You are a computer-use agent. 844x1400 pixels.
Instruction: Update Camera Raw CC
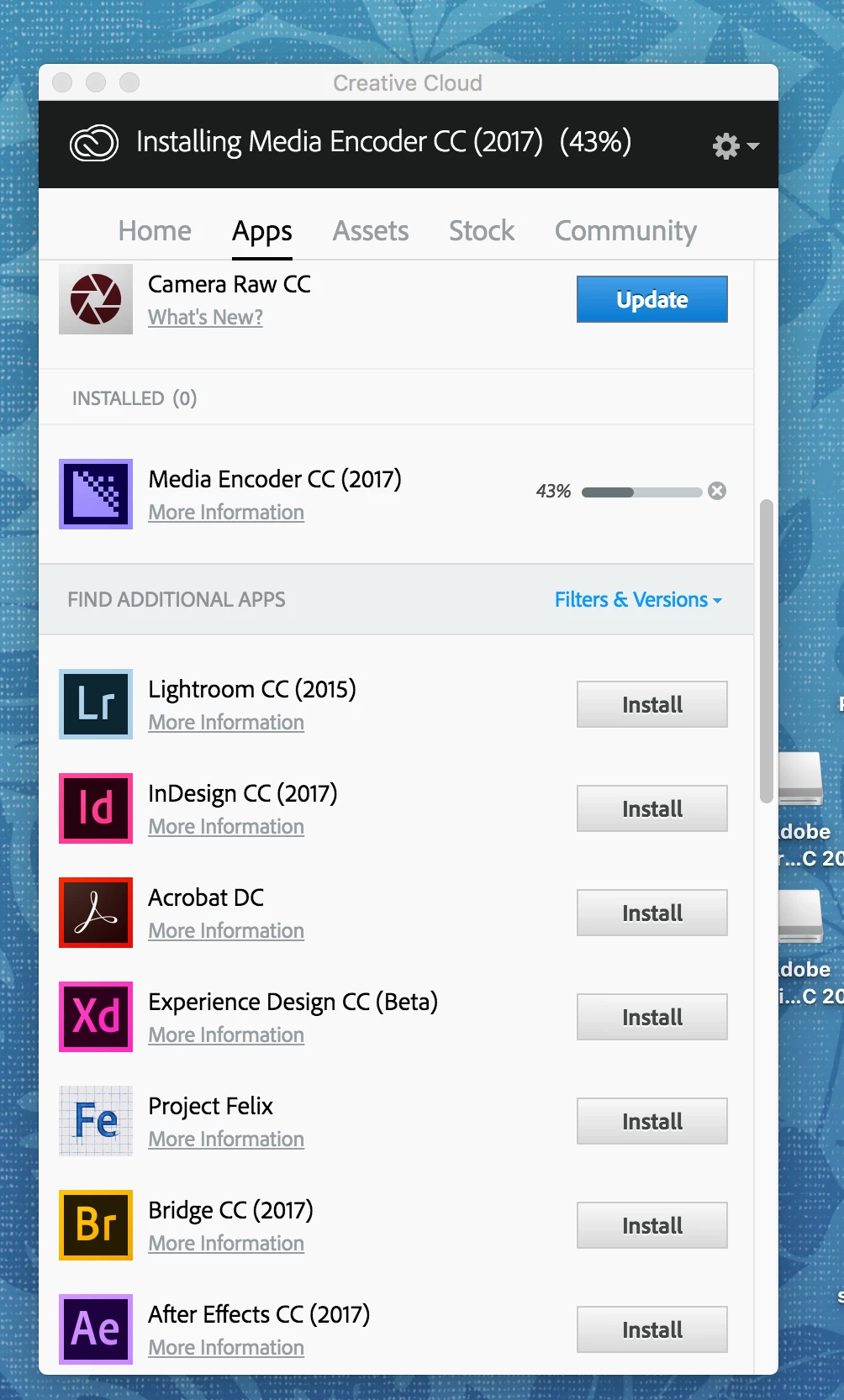point(652,299)
